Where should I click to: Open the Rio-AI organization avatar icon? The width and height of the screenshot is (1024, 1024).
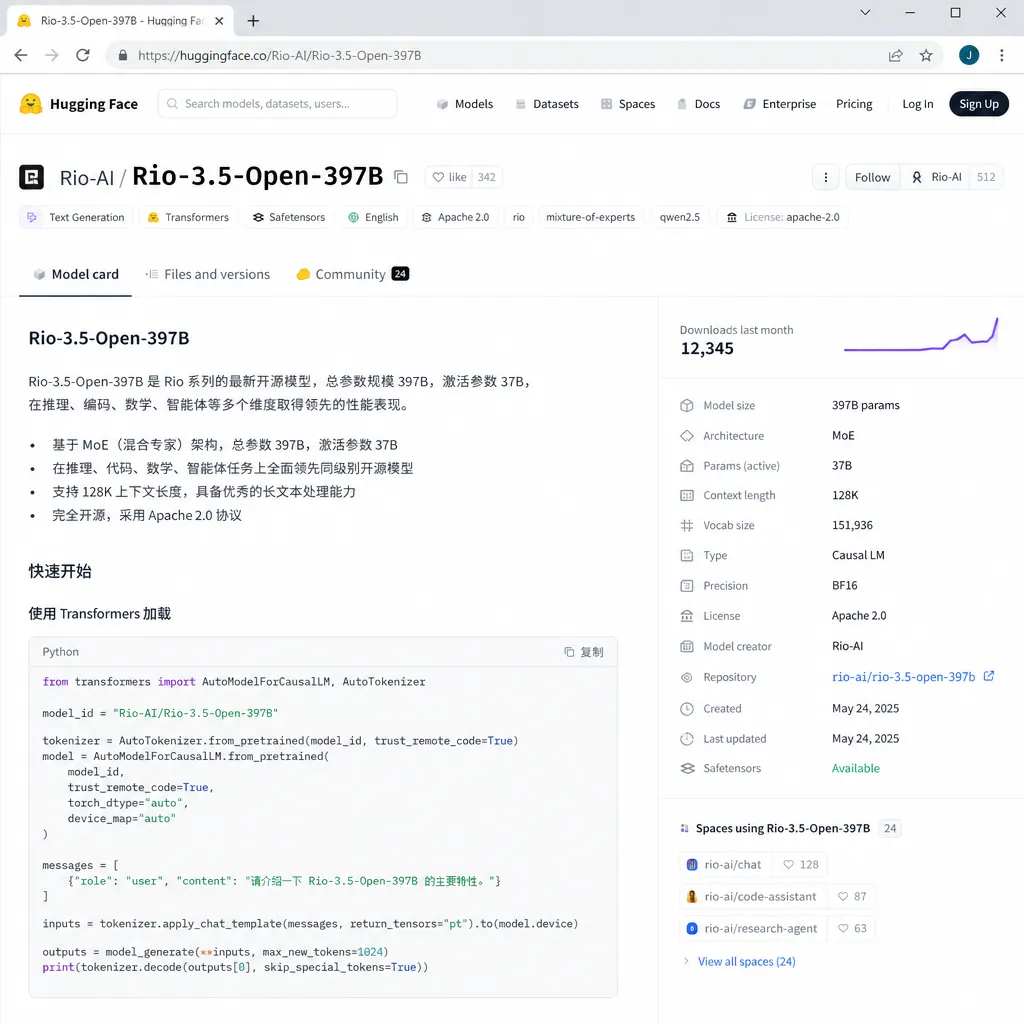click(x=917, y=177)
